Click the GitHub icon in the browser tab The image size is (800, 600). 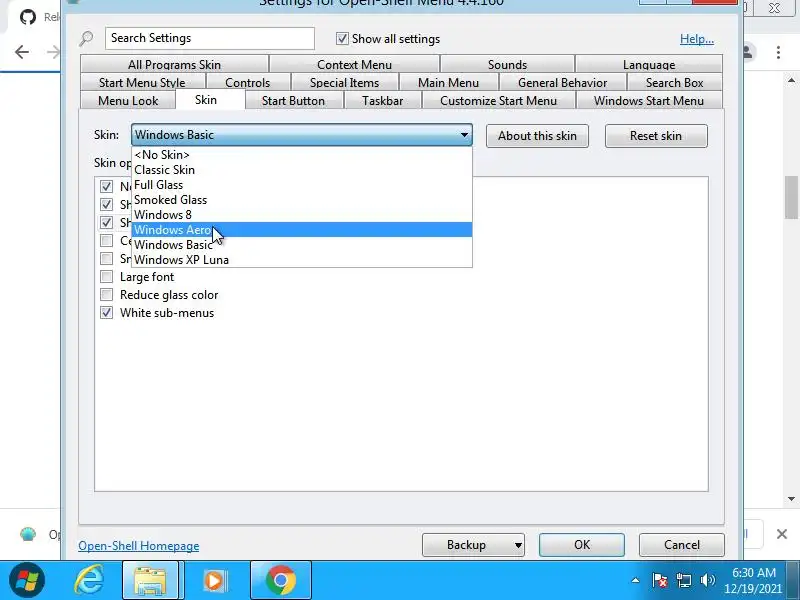click(28, 17)
